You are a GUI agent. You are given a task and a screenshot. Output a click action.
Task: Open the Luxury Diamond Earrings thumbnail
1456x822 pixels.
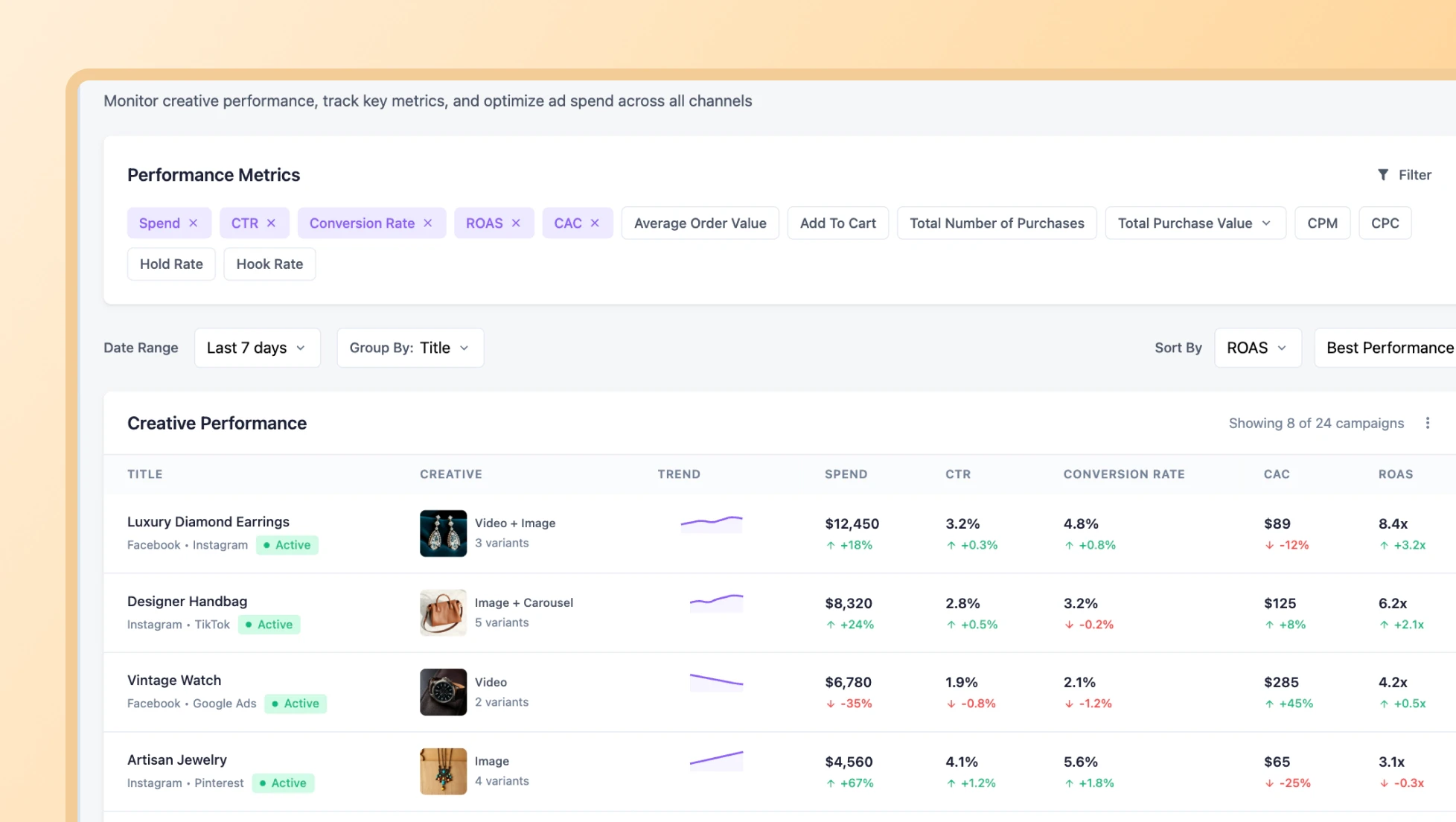click(443, 533)
